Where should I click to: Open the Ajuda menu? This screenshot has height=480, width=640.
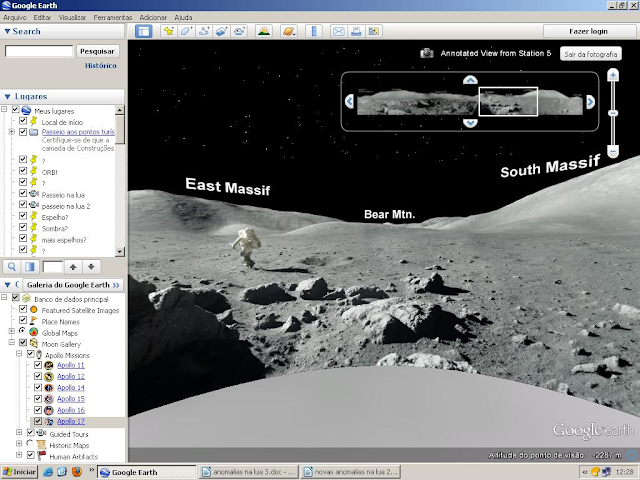183,17
